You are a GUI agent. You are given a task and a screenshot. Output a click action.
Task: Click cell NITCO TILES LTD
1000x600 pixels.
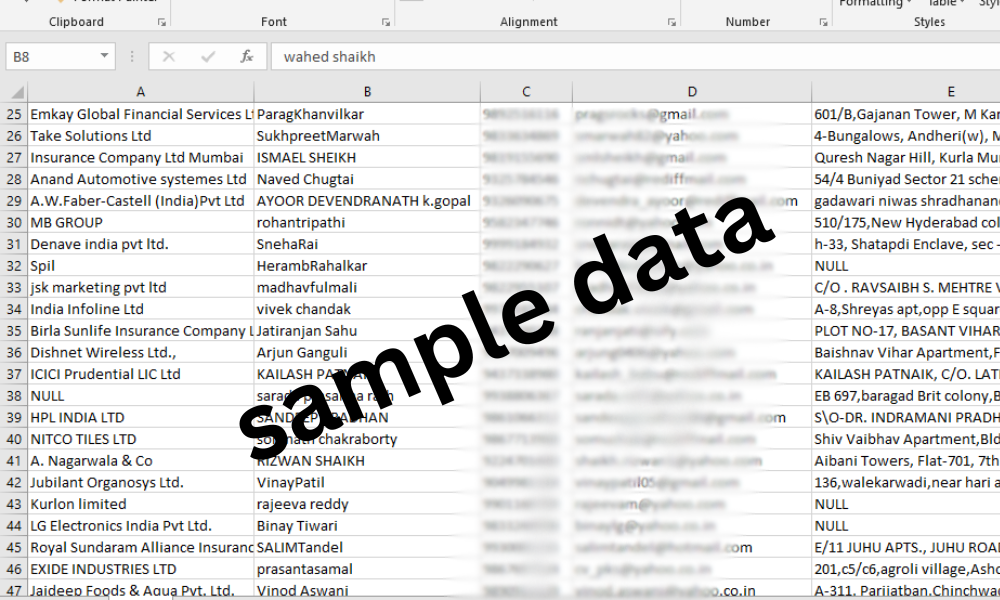pyautogui.click(x=140, y=439)
